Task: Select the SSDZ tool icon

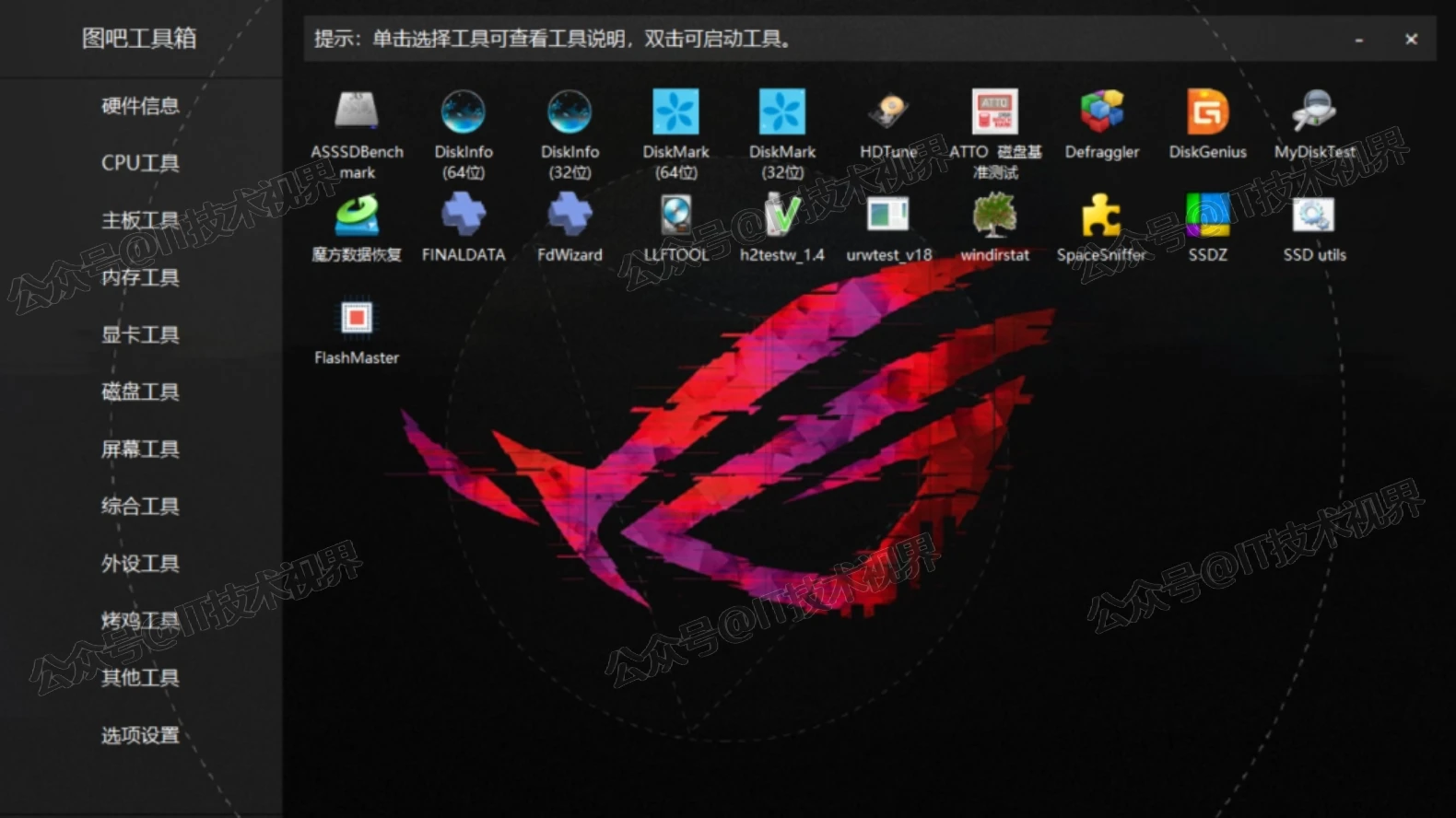Action: 1208,215
